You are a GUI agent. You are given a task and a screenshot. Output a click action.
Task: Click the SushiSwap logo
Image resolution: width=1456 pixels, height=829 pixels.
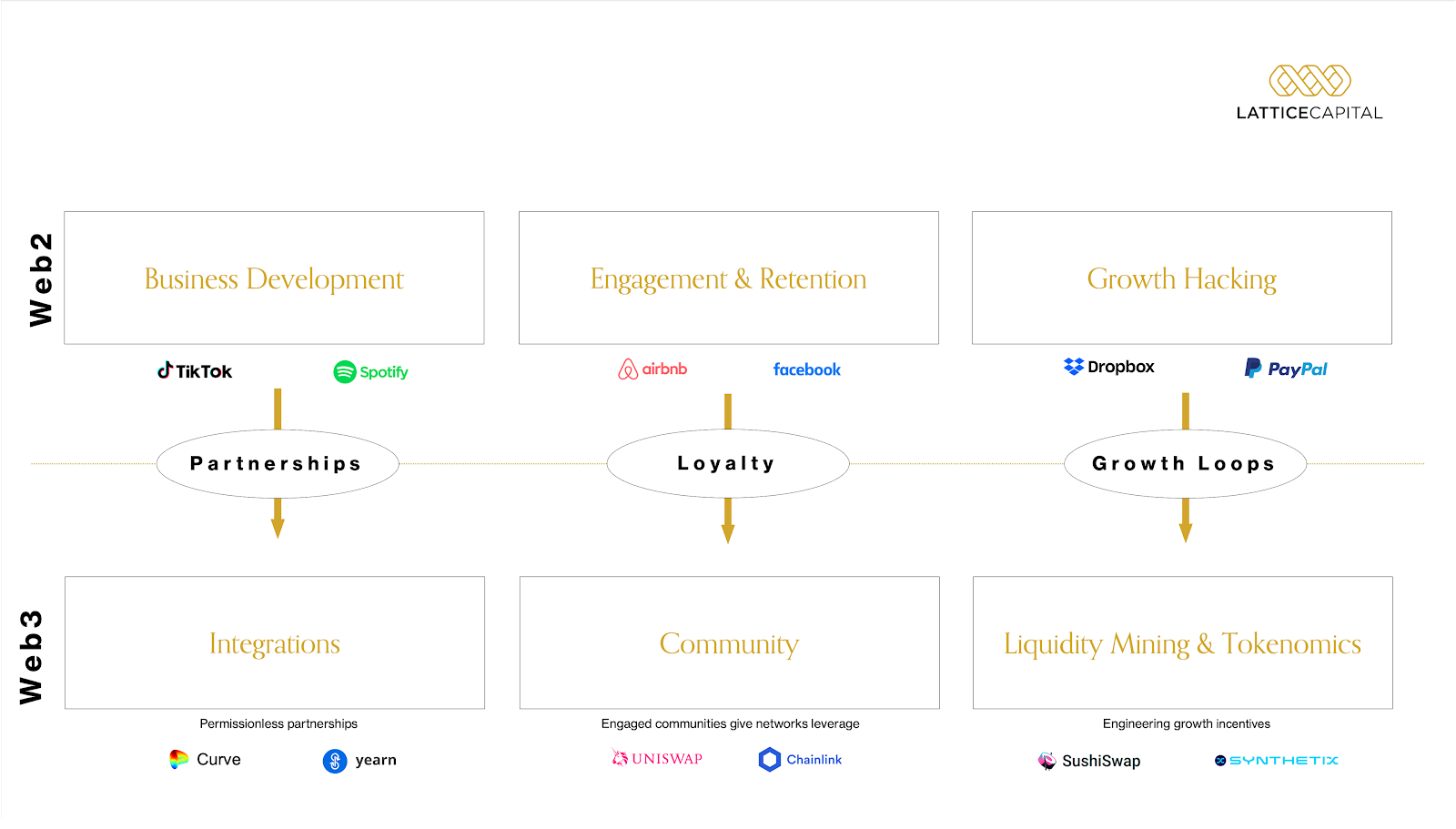coord(1089,761)
